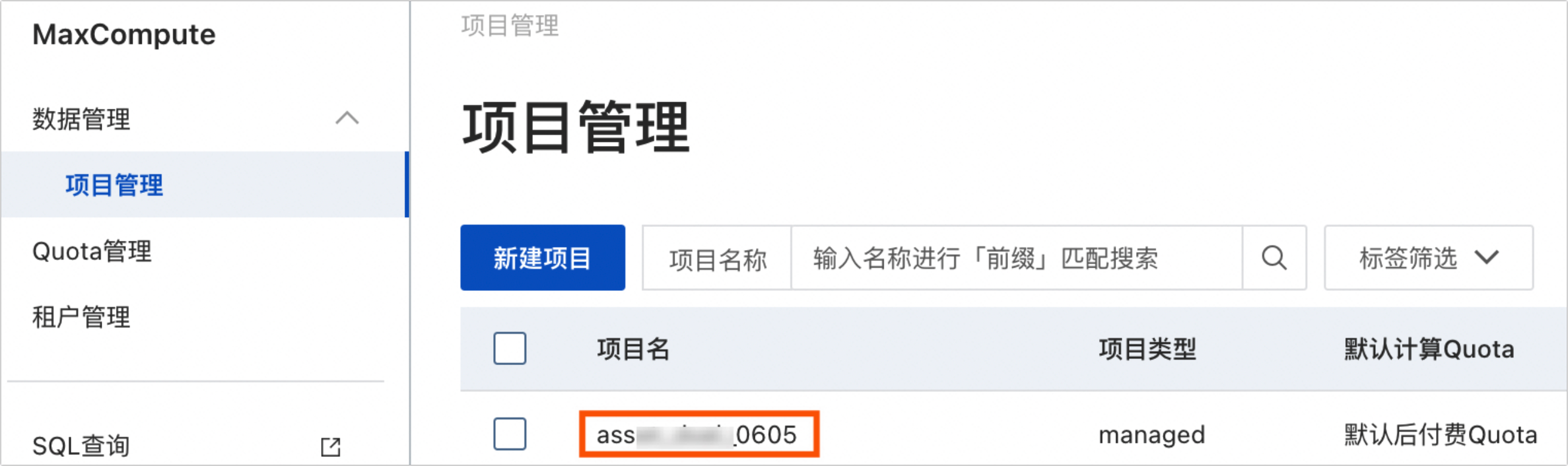
Task: Open project link ending in 0605
Action: (x=696, y=435)
